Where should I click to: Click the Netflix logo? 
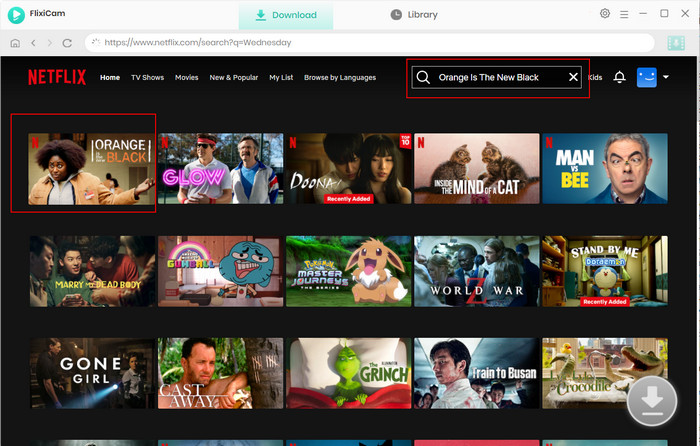pyautogui.click(x=57, y=77)
